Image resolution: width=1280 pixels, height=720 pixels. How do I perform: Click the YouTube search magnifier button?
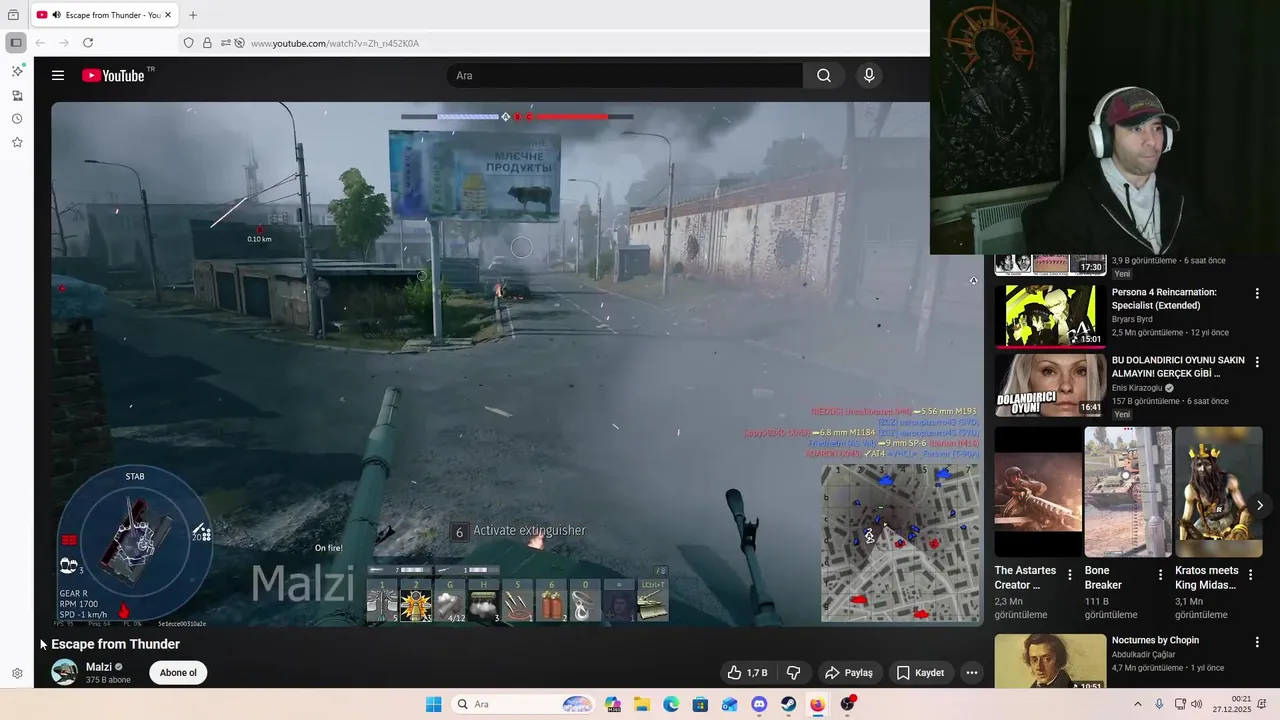(x=823, y=75)
